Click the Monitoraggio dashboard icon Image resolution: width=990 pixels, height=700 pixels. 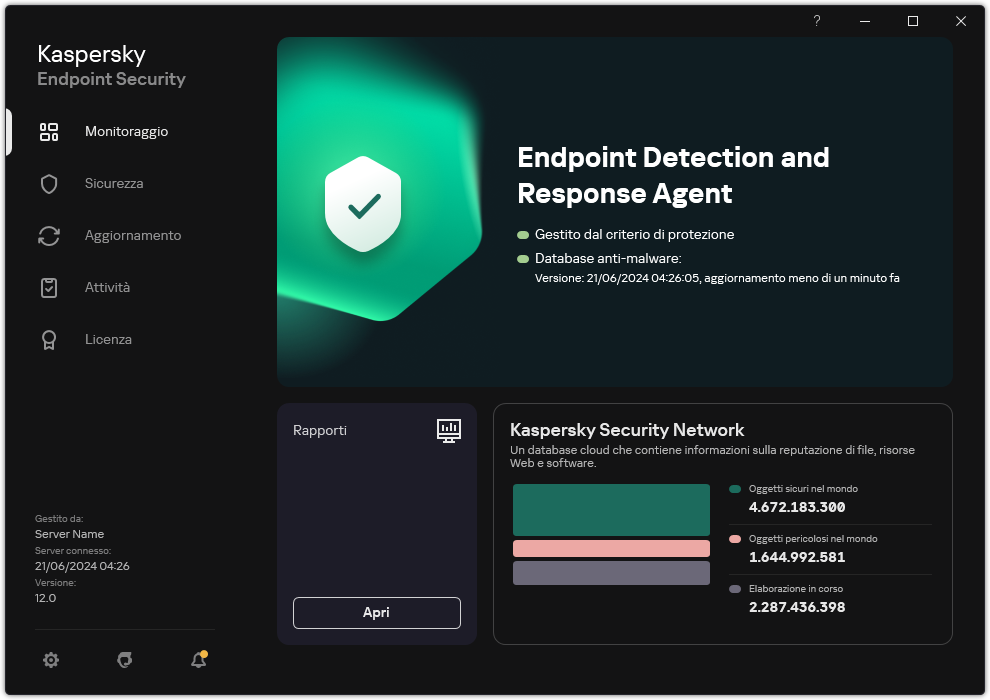pyautogui.click(x=49, y=132)
